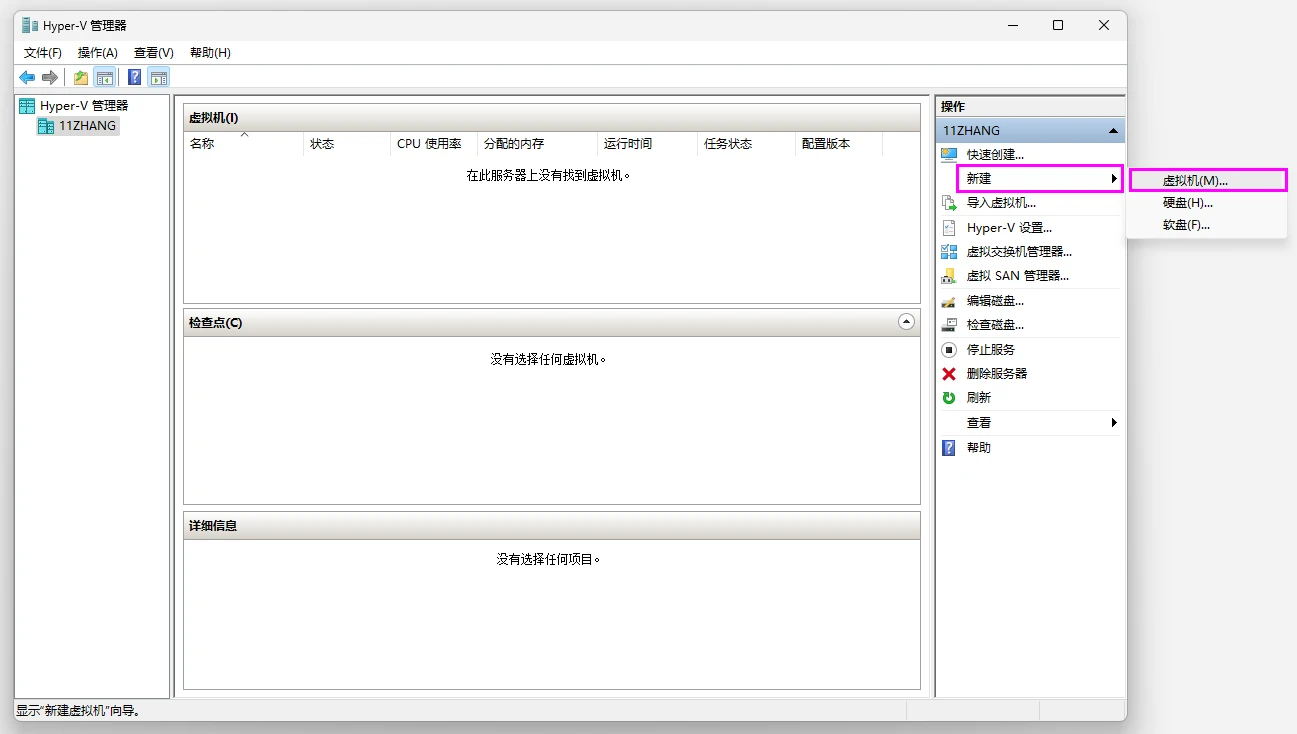
Task: Click the blue Back arrow in the toolbar
Action: pos(27,77)
